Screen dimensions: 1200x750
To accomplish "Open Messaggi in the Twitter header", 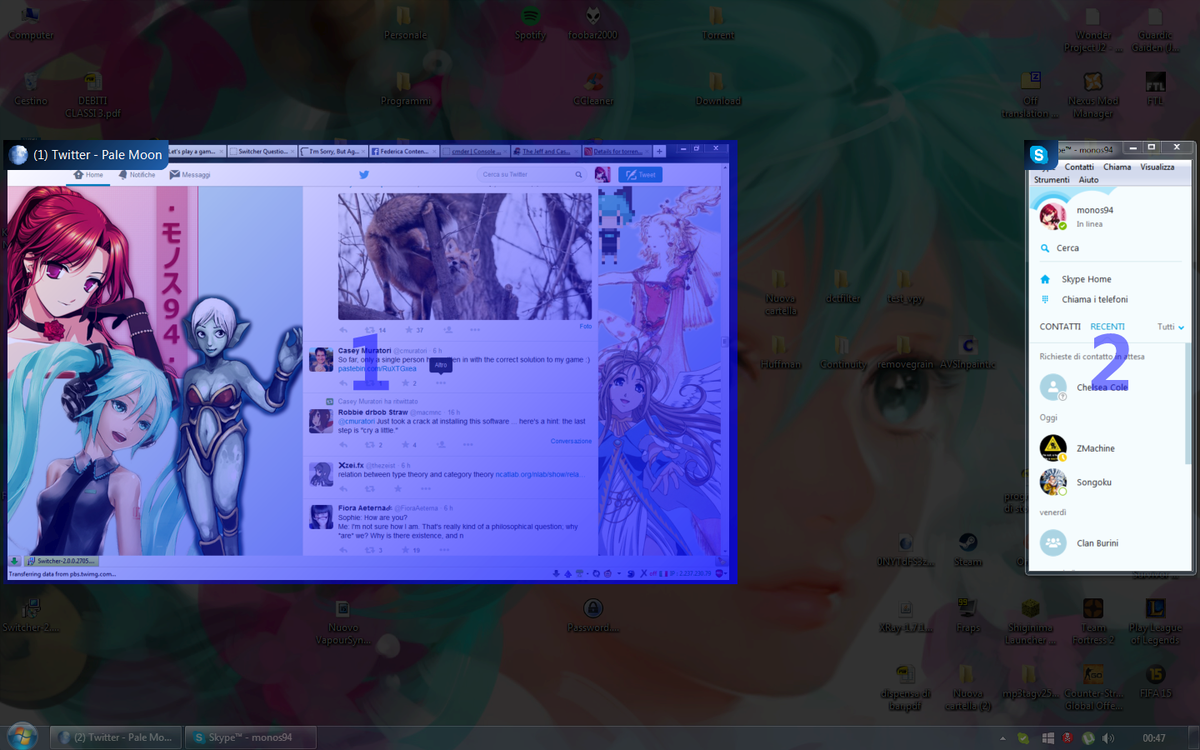I will point(190,175).
